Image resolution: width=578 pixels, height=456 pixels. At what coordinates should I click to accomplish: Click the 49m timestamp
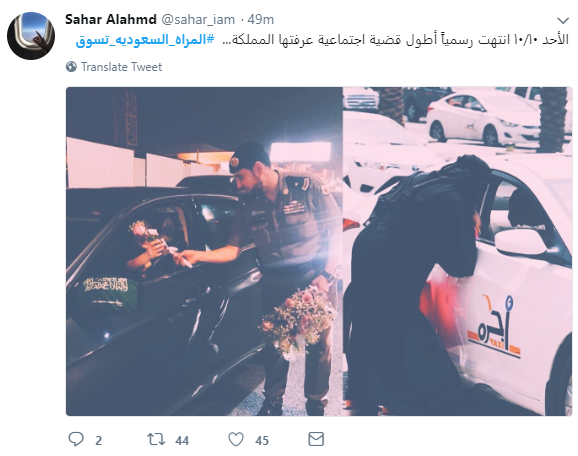coord(261,20)
